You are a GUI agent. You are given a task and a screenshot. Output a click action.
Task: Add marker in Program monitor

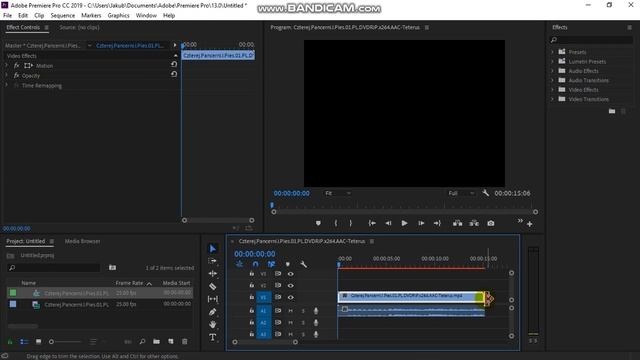tap(318, 223)
